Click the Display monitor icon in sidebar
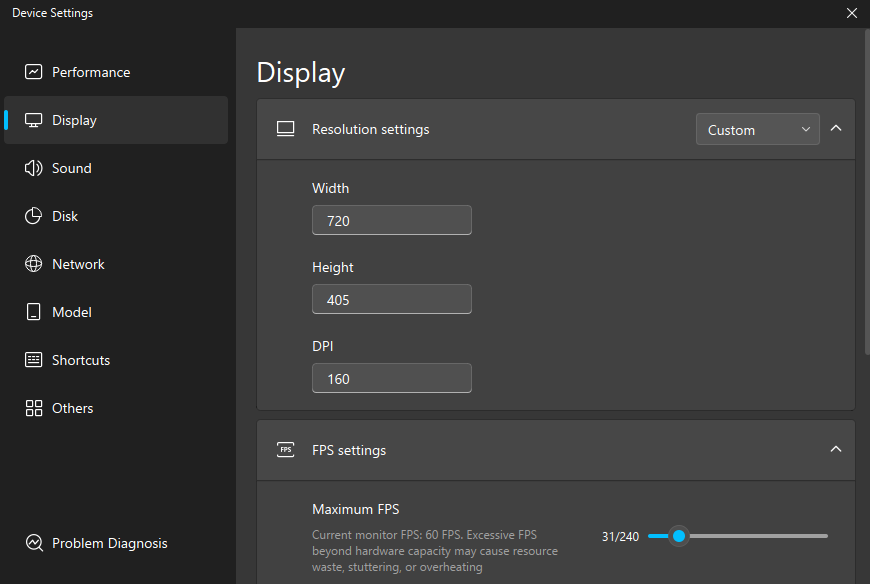 [33, 120]
